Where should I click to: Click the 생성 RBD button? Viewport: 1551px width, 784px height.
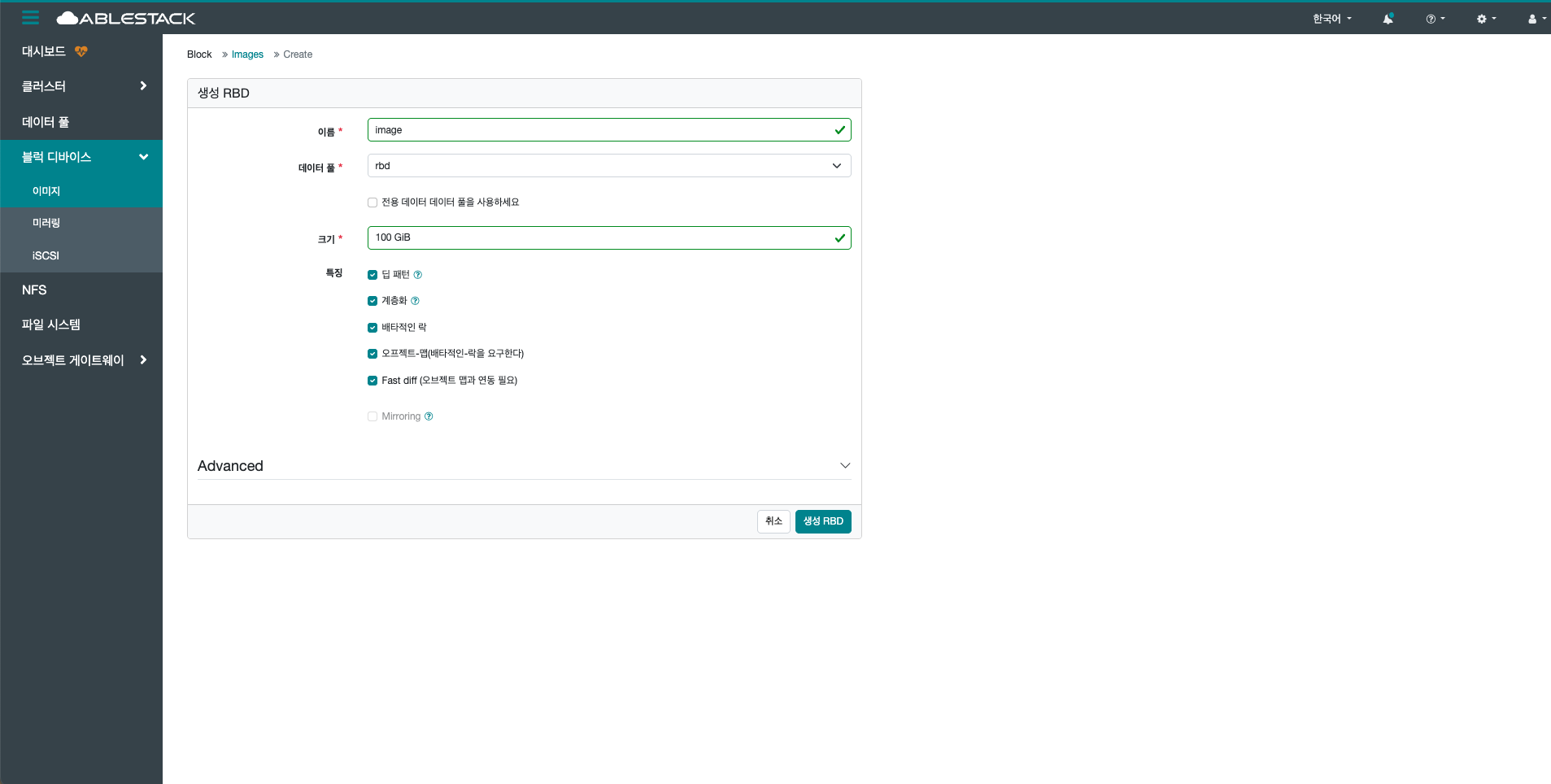(822, 521)
